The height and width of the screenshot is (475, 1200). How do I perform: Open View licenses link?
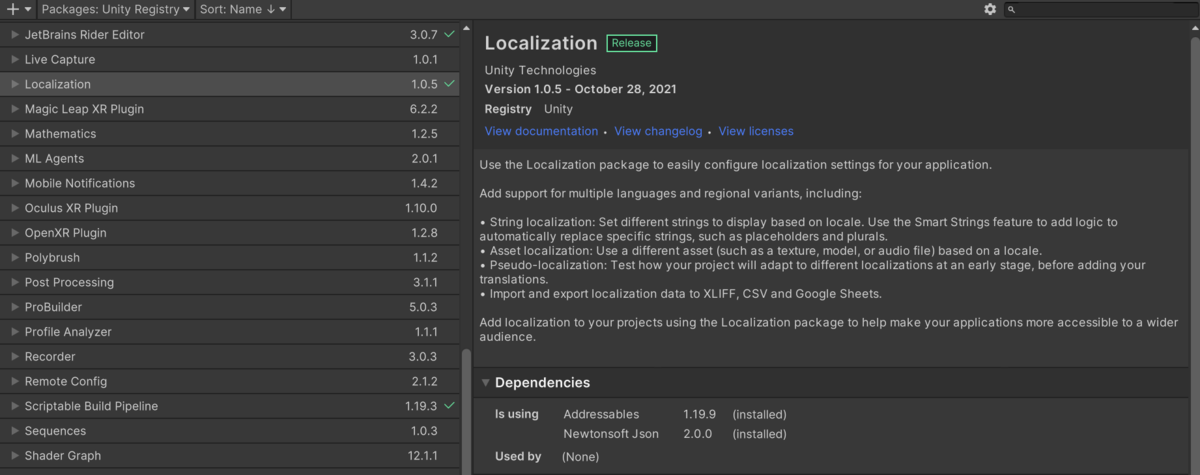pyautogui.click(x=756, y=131)
